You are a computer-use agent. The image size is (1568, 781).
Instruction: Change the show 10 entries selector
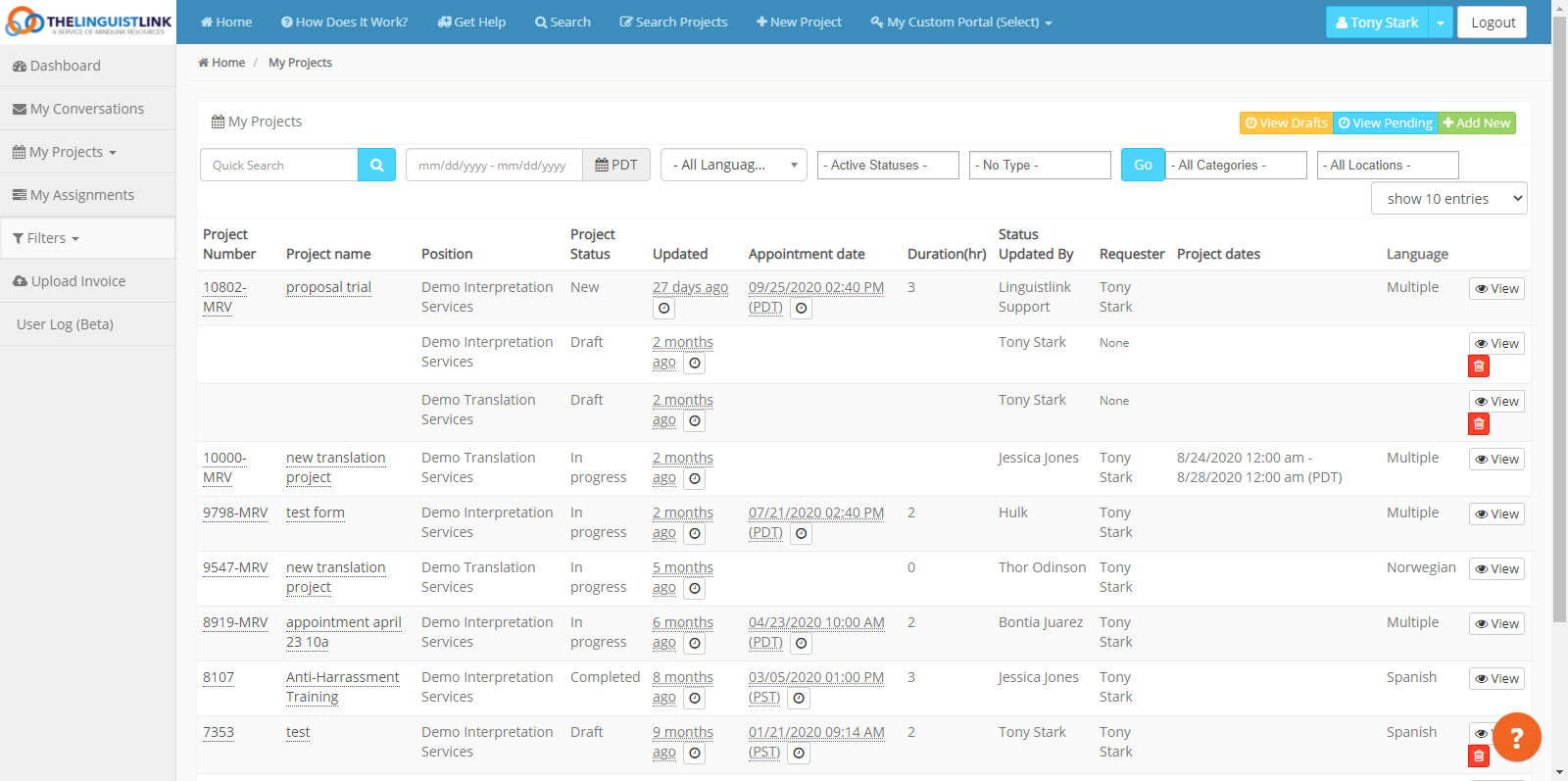[1448, 199]
